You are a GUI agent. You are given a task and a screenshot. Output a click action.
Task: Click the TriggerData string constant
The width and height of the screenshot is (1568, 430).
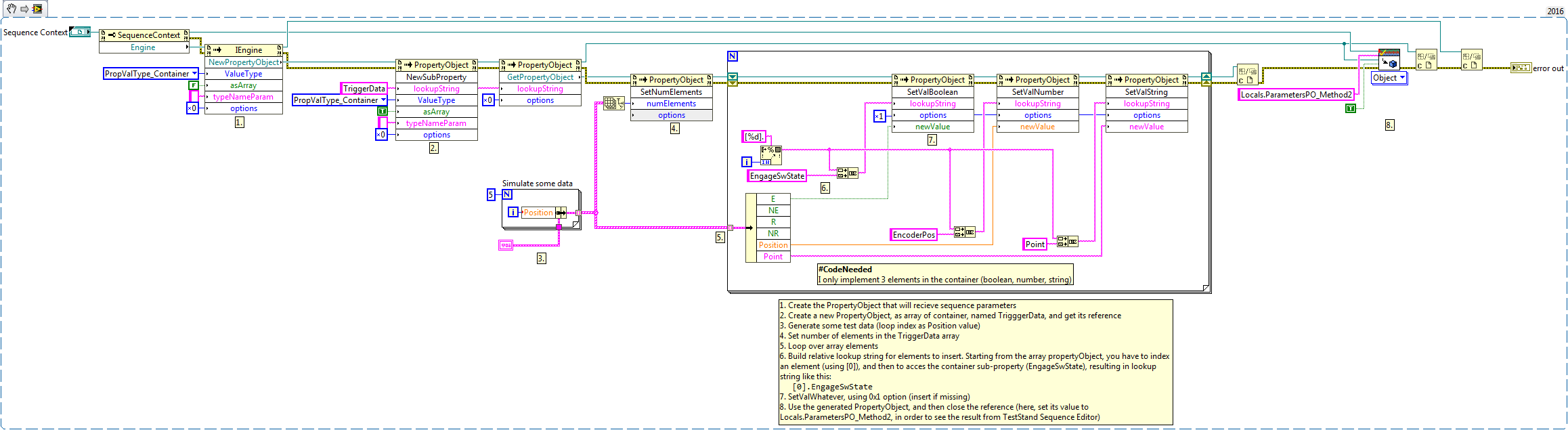[364, 89]
